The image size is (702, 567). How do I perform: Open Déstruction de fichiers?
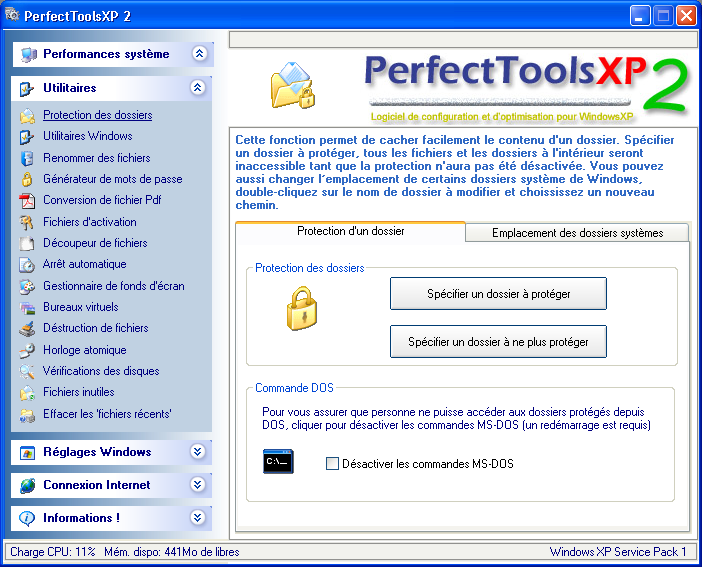(96, 328)
